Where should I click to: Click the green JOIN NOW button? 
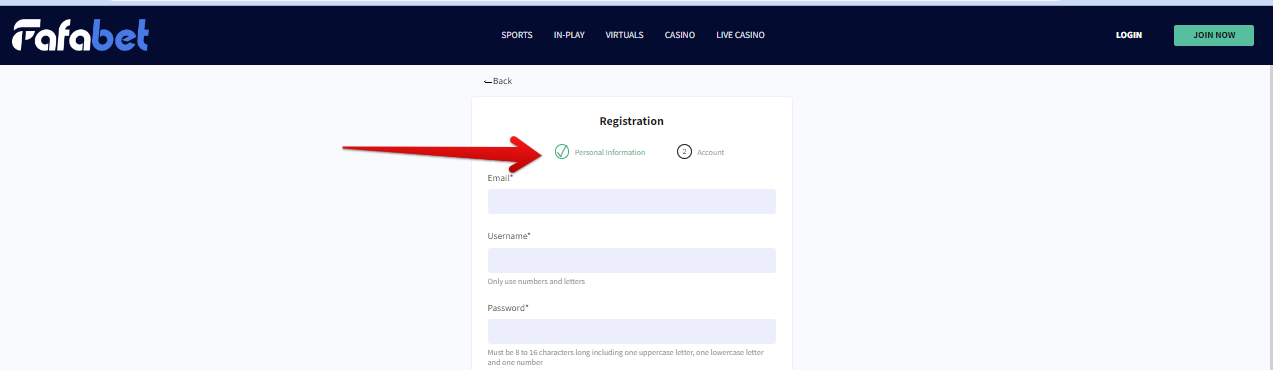(1214, 35)
